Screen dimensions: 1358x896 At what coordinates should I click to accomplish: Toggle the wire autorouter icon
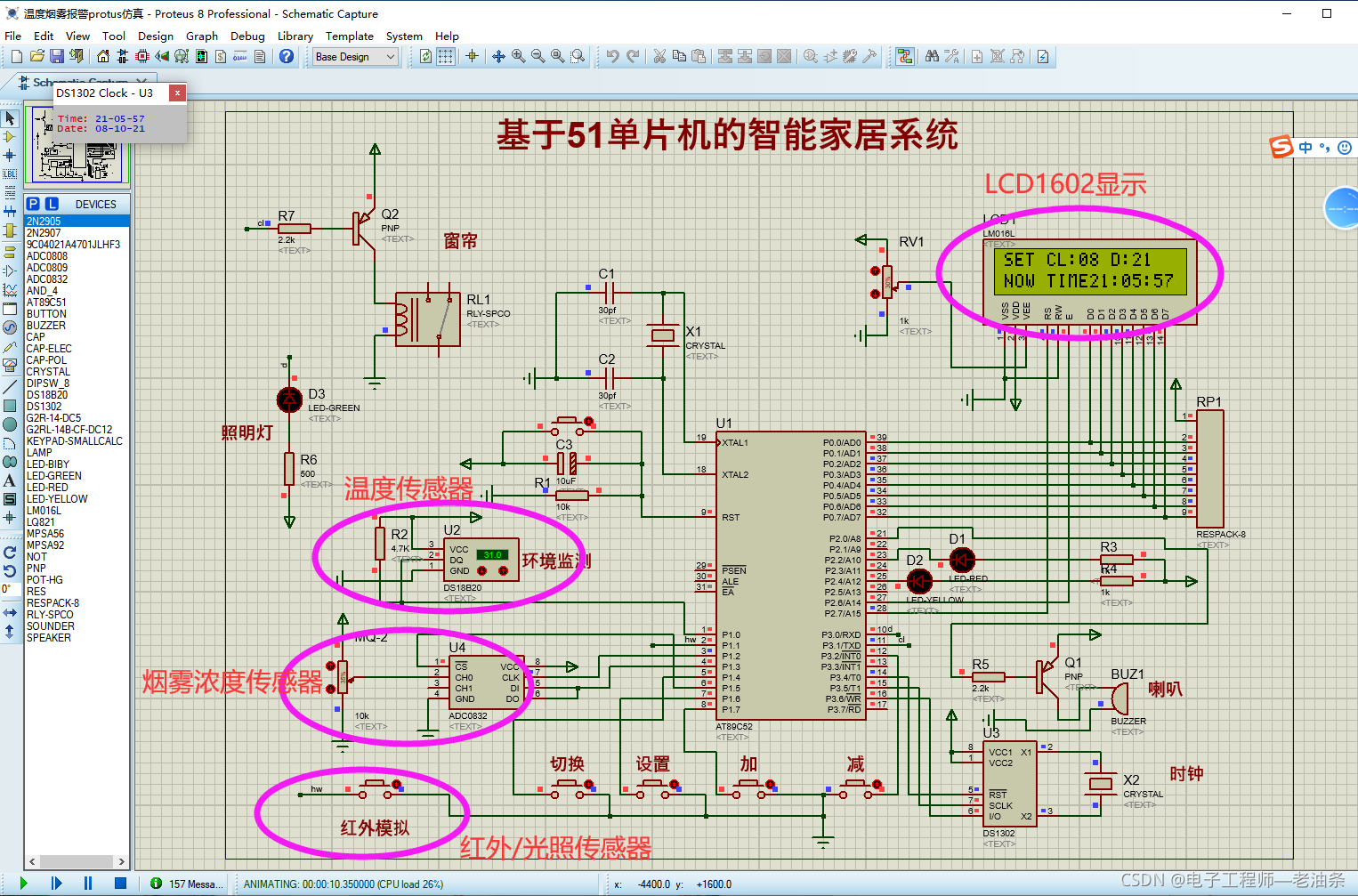coord(905,56)
